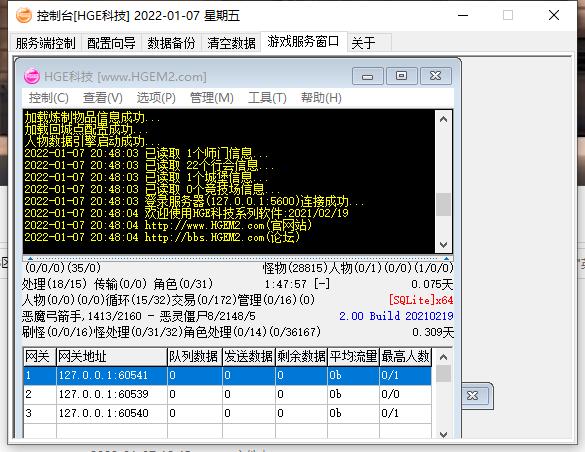
Task: Open the 帮助(H) menu
Action: (321, 98)
